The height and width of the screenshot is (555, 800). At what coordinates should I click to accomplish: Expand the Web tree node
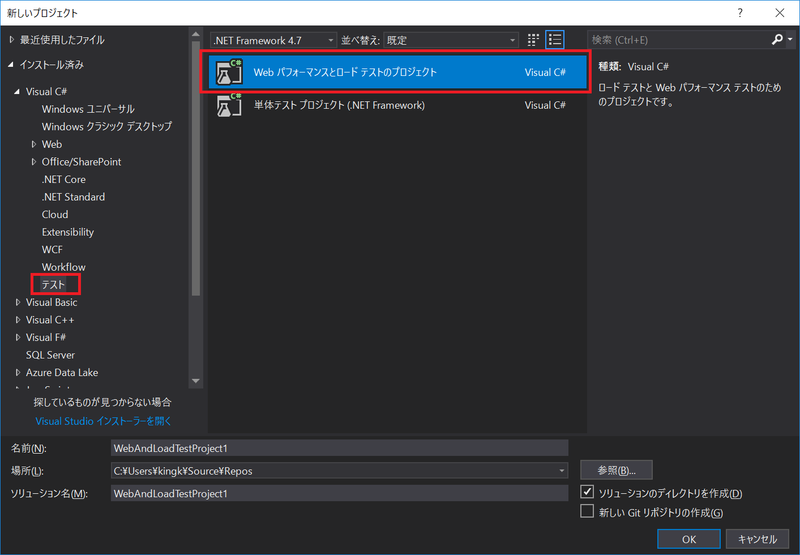pyautogui.click(x=34, y=144)
